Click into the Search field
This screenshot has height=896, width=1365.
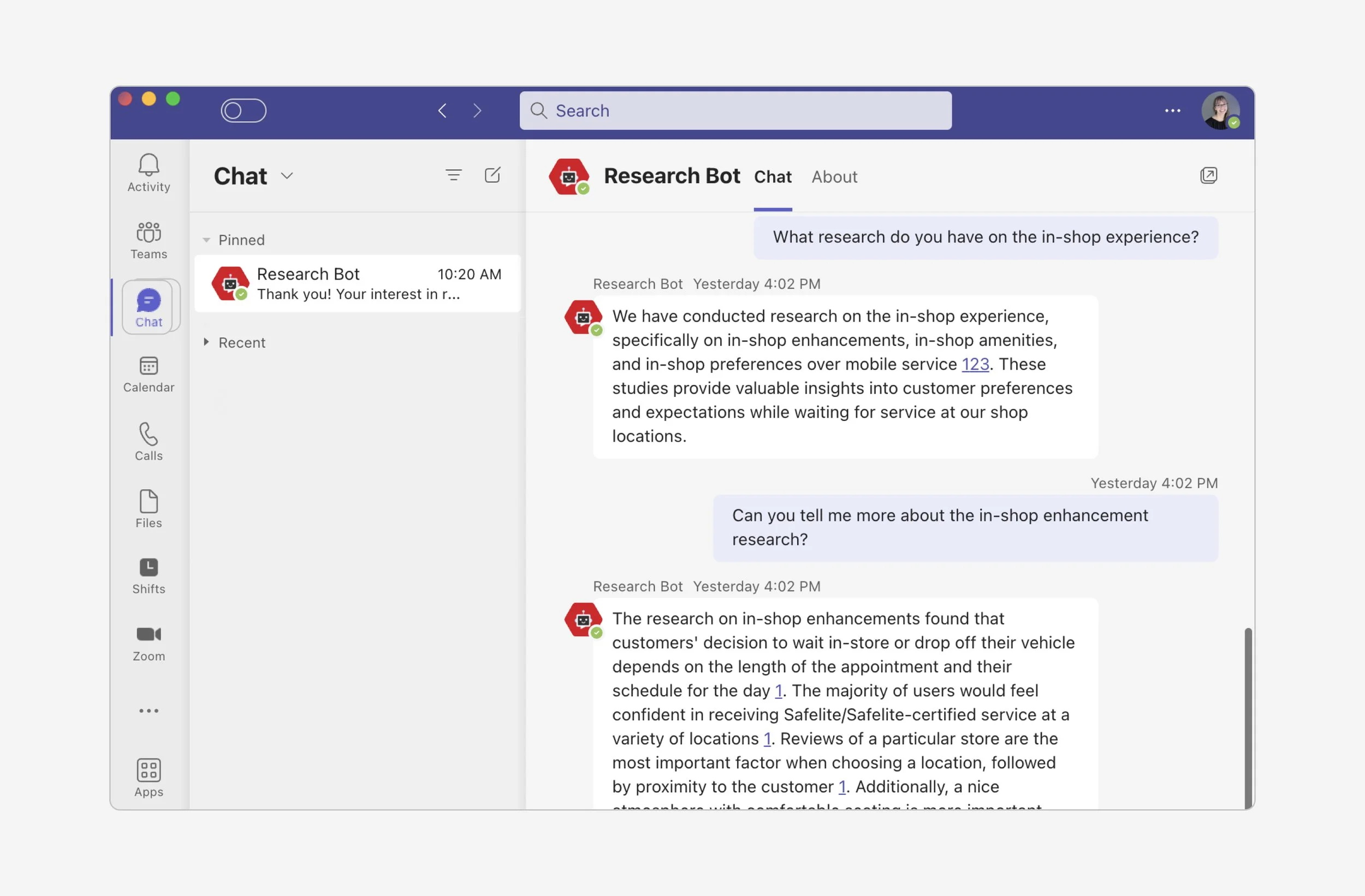tap(735, 110)
